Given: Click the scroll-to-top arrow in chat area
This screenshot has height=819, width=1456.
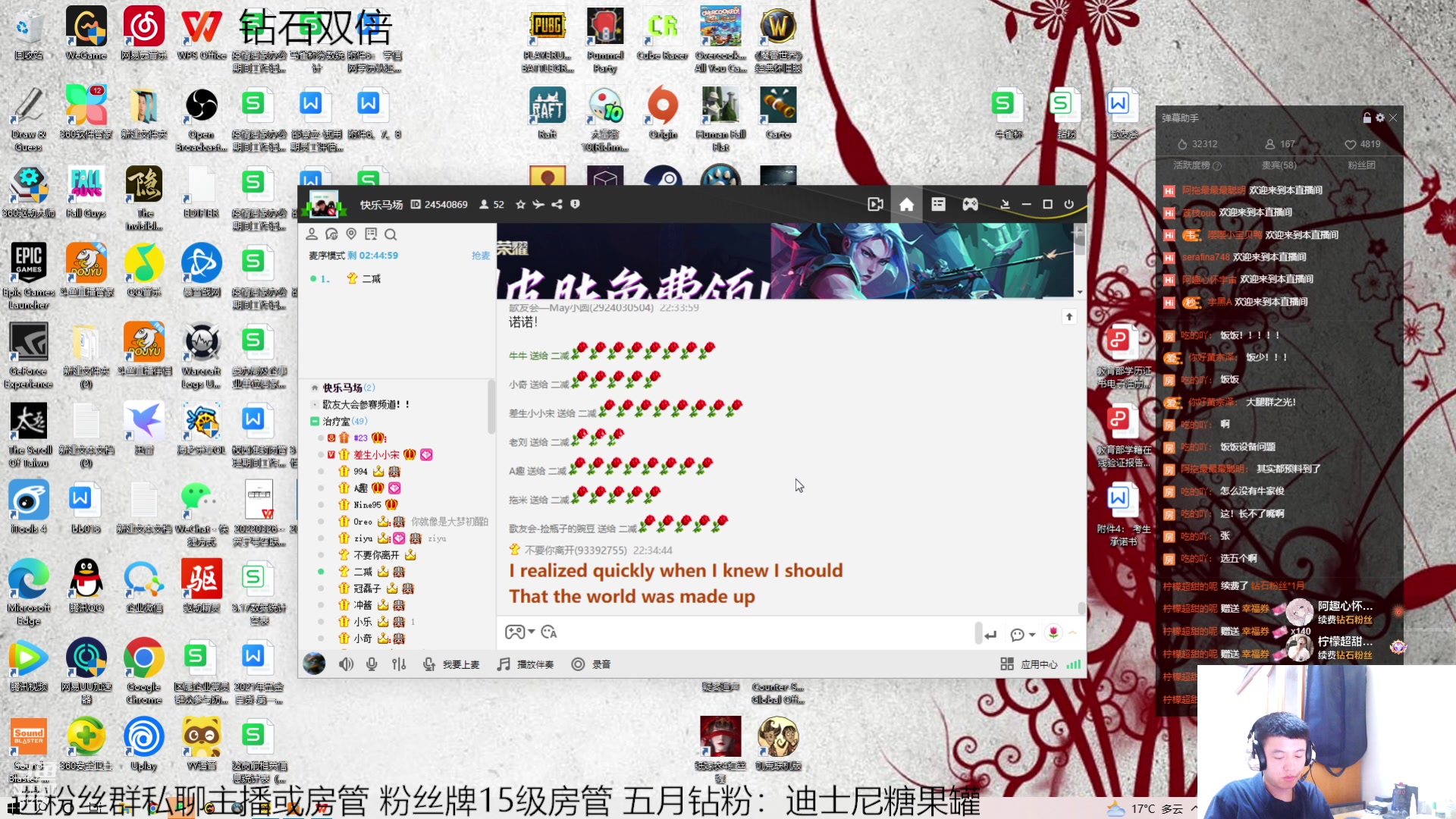Looking at the screenshot, I should pyautogui.click(x=1069, y=317).
